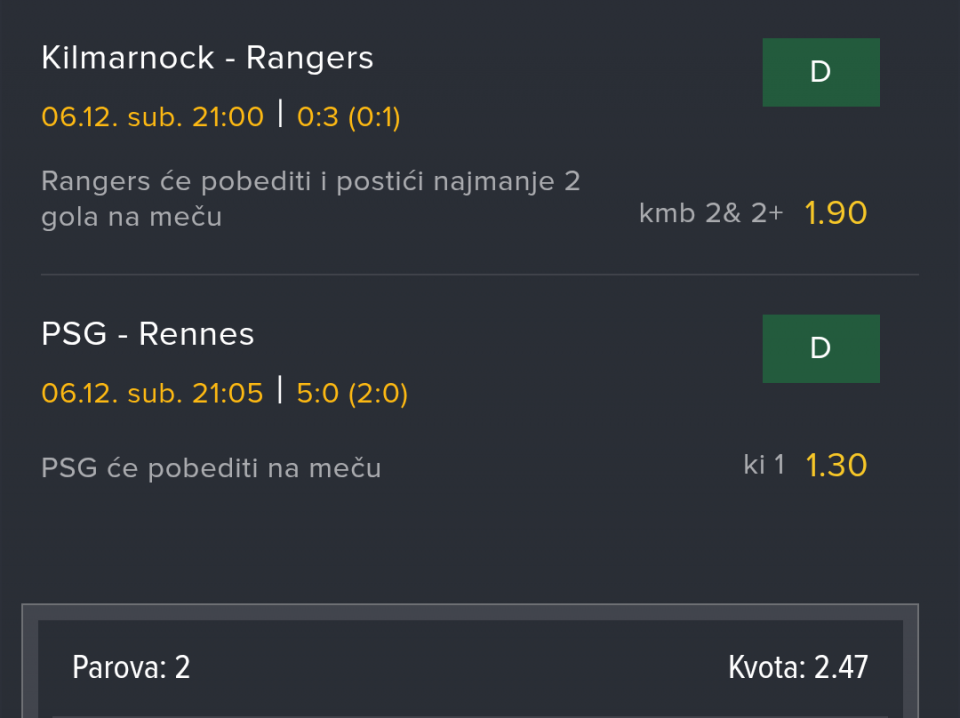Click the divider line between the two matches

(x=480, y=274)
